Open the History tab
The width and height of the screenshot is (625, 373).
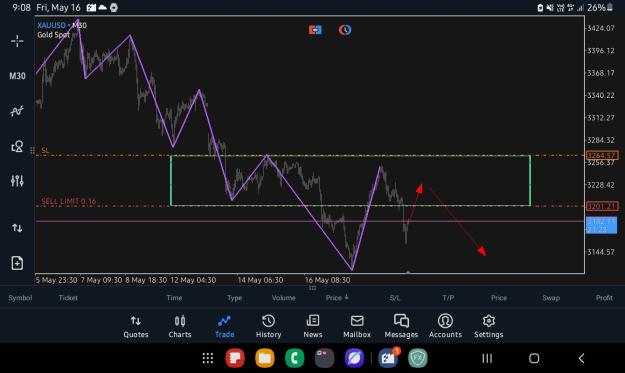268,327
